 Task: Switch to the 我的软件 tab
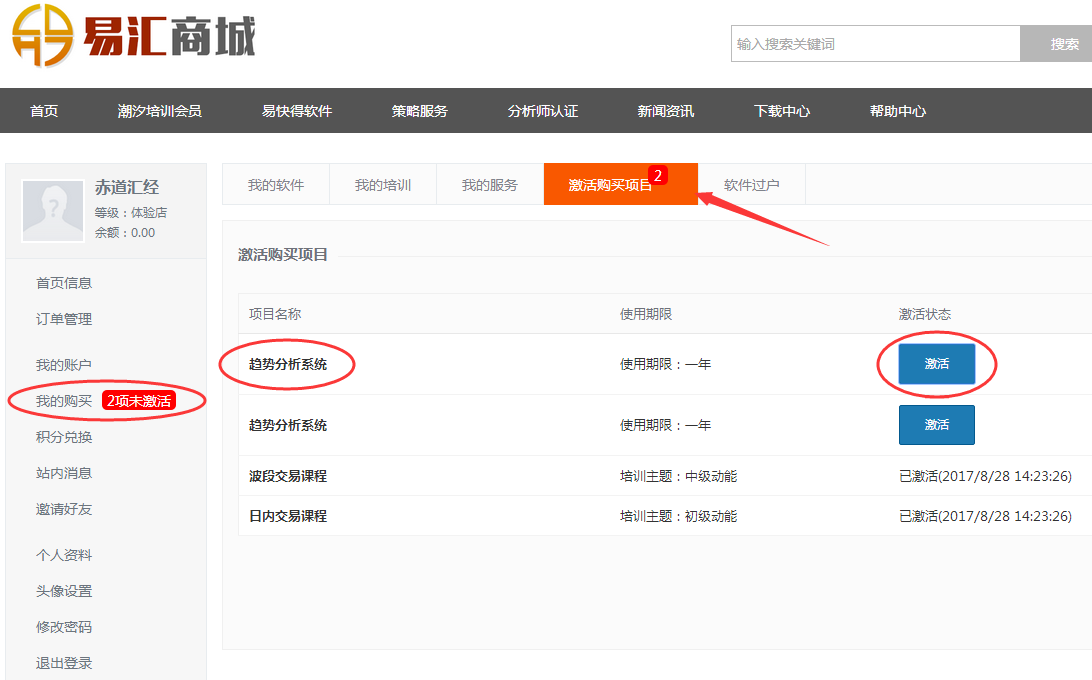(x=276, y=185)
